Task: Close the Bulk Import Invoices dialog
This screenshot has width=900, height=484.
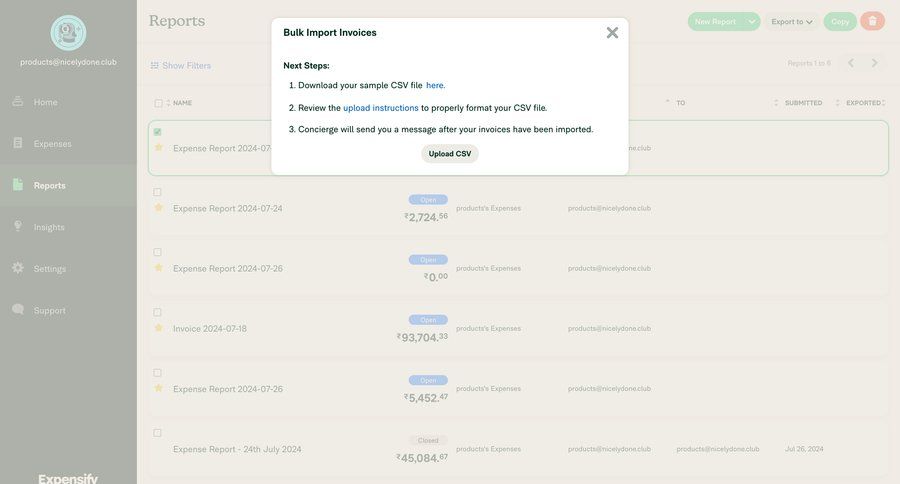Action: pyautogui.click(x=612, y=33)
